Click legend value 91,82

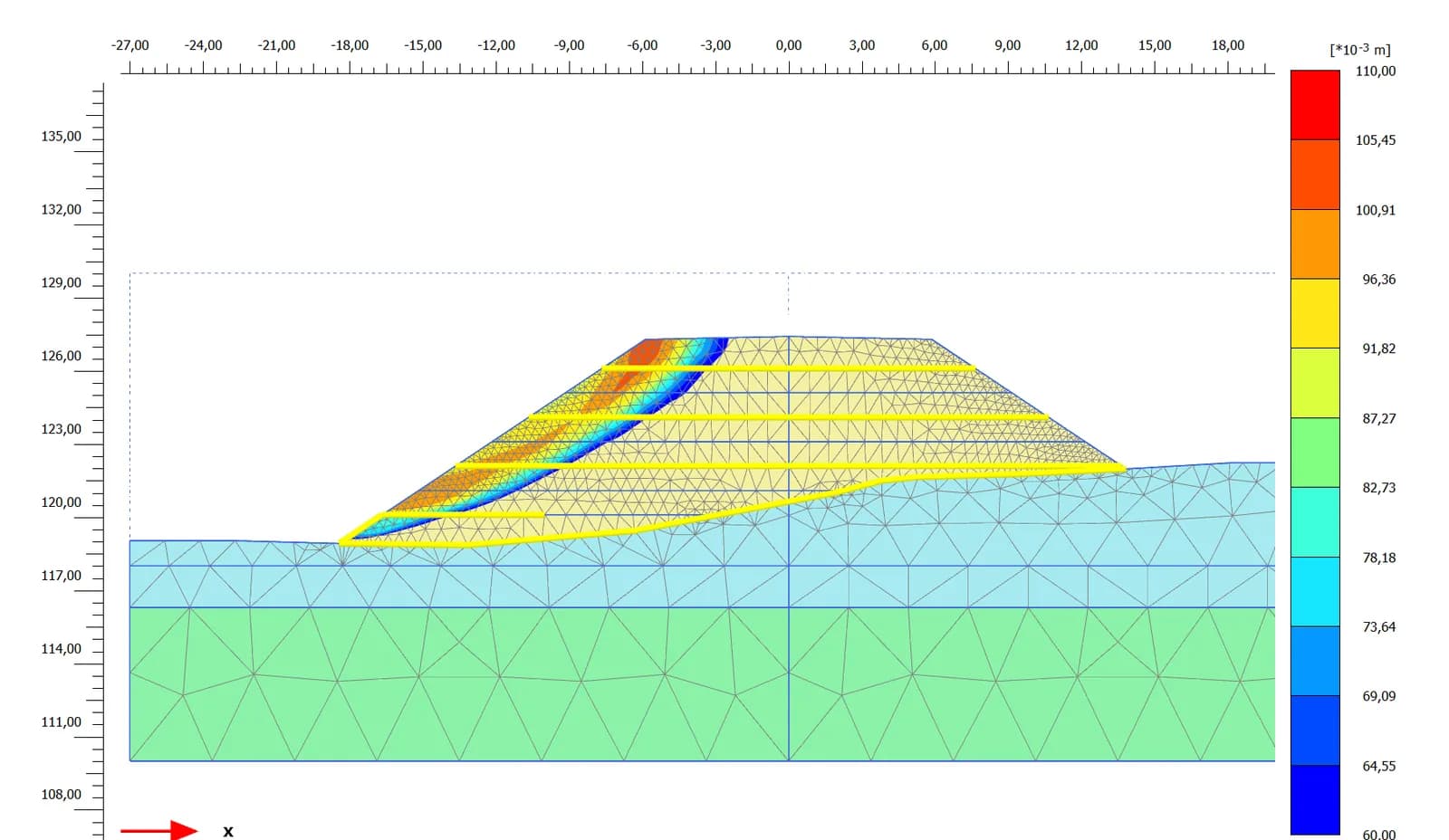[x=1379, y=348]
